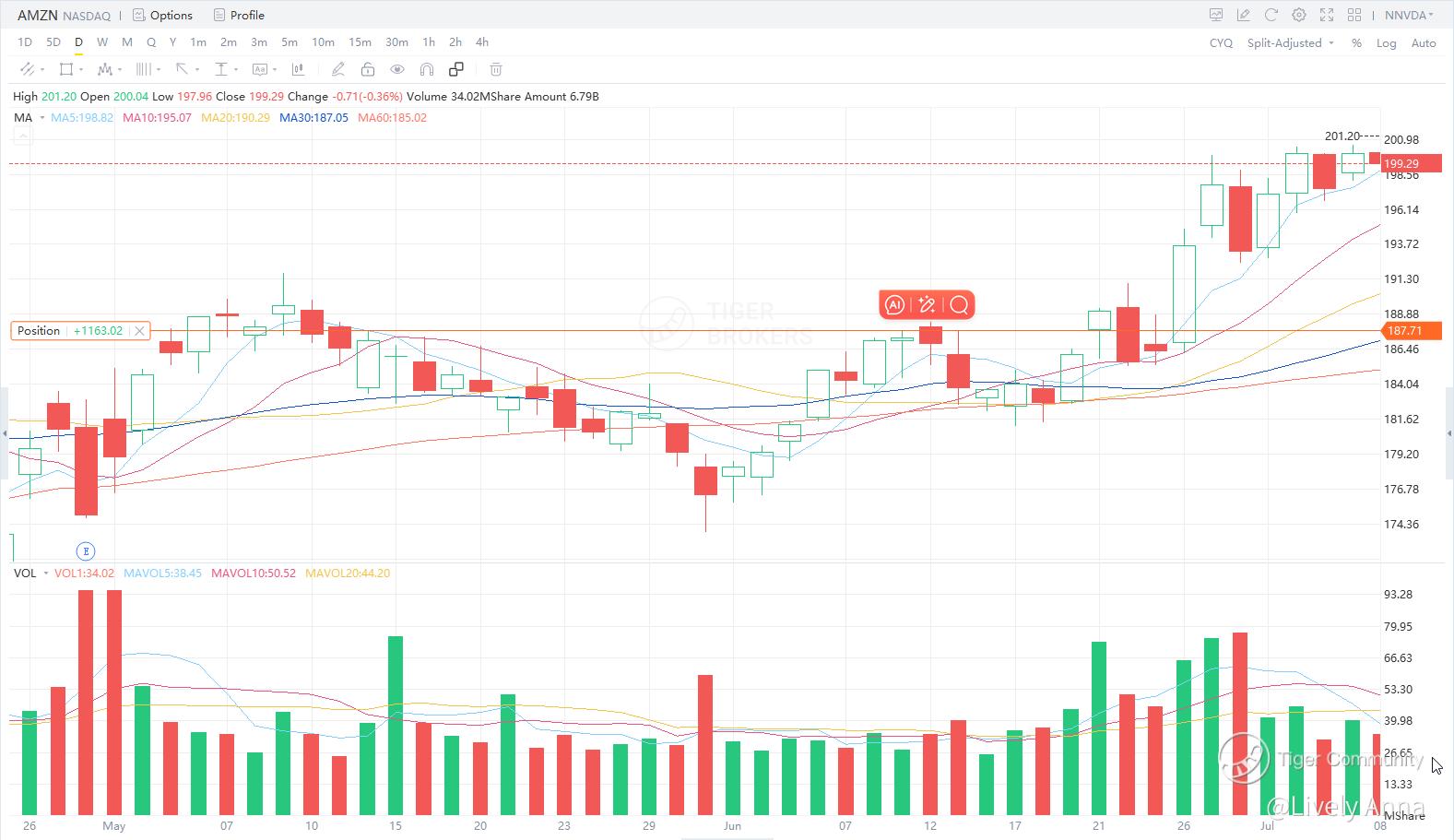This screenshot has width=1454, height=840.
Task: Select the M monthly timeframe
Action: (x=127, y=42)
